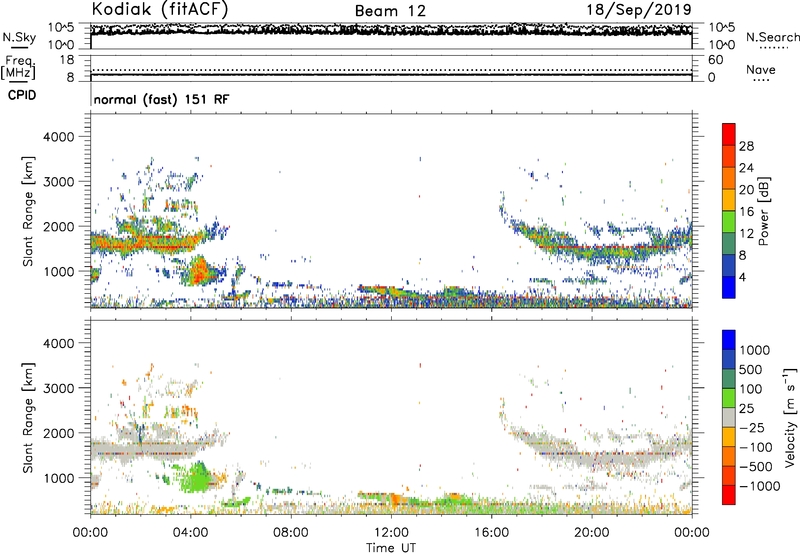Click the '60' right axis value in frequency panel

715,60
